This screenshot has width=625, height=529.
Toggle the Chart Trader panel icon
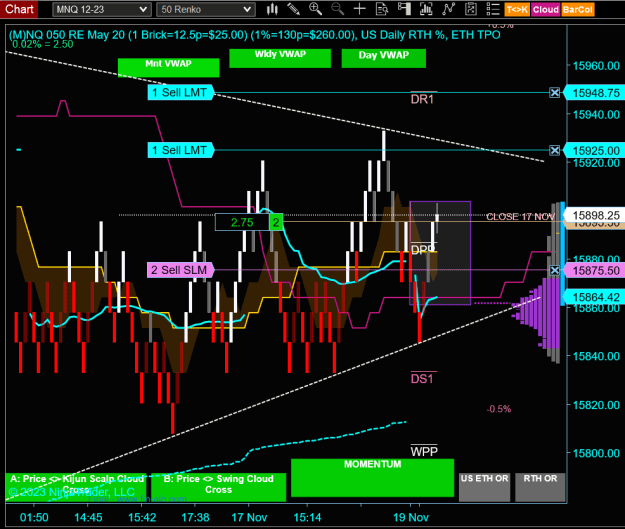(404, 9)
